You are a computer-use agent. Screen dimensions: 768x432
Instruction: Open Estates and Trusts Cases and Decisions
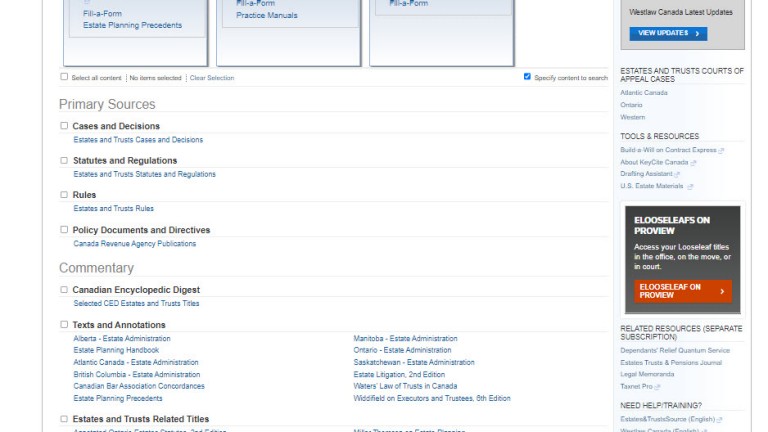coord(138,140)
